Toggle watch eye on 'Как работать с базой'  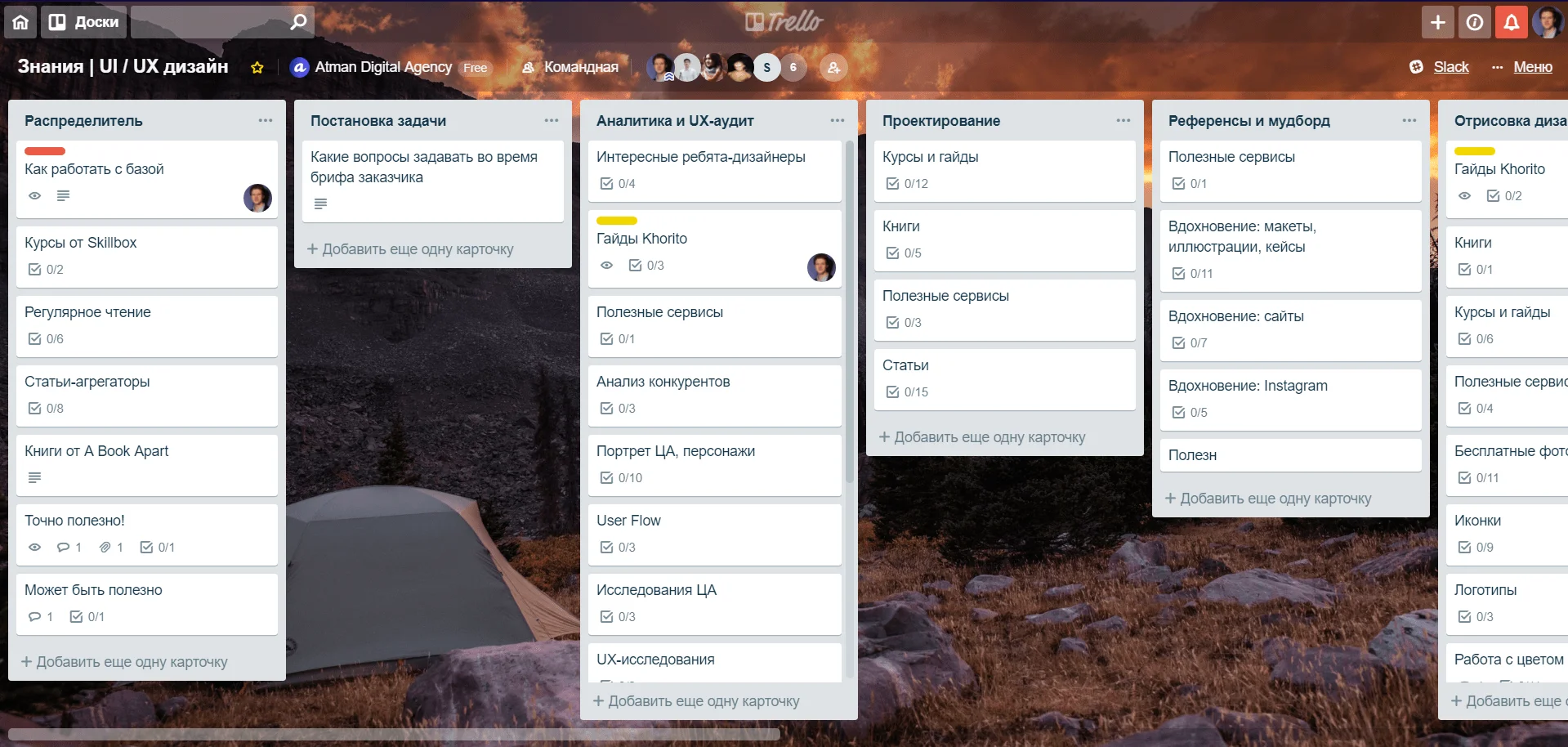pyautogui.click(x=34, y=195)
